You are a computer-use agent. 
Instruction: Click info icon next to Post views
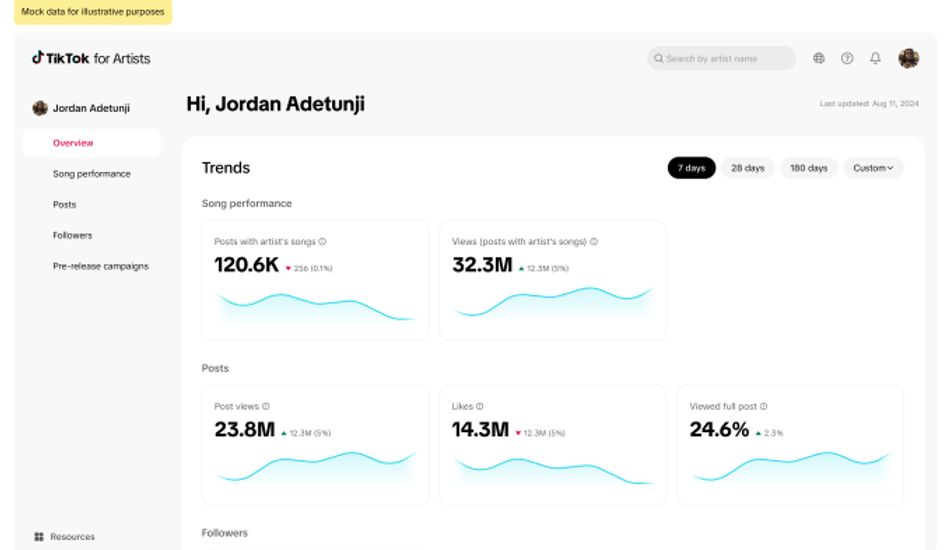(266, 407)
